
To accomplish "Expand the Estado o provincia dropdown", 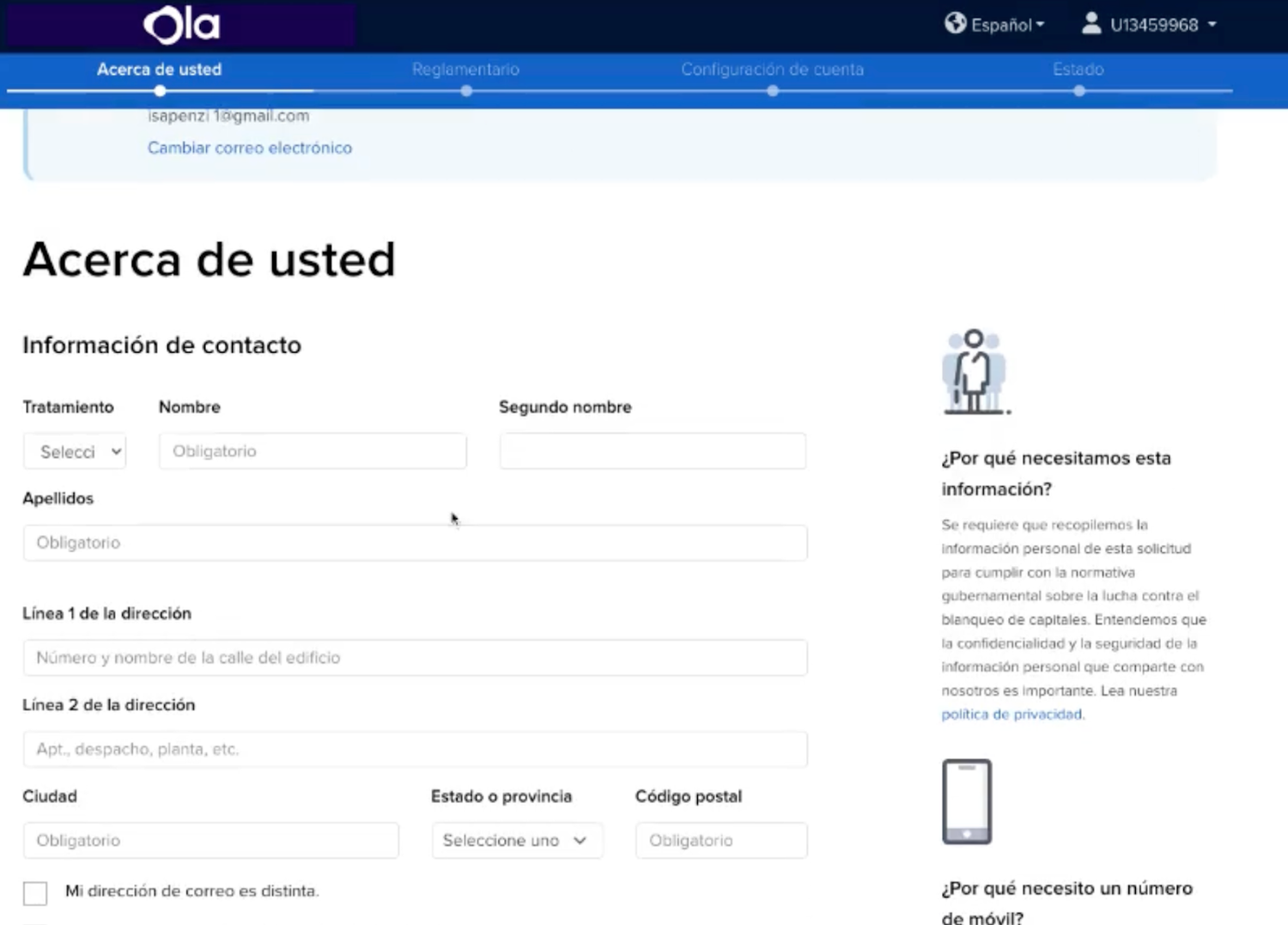I will pos(516,841).
